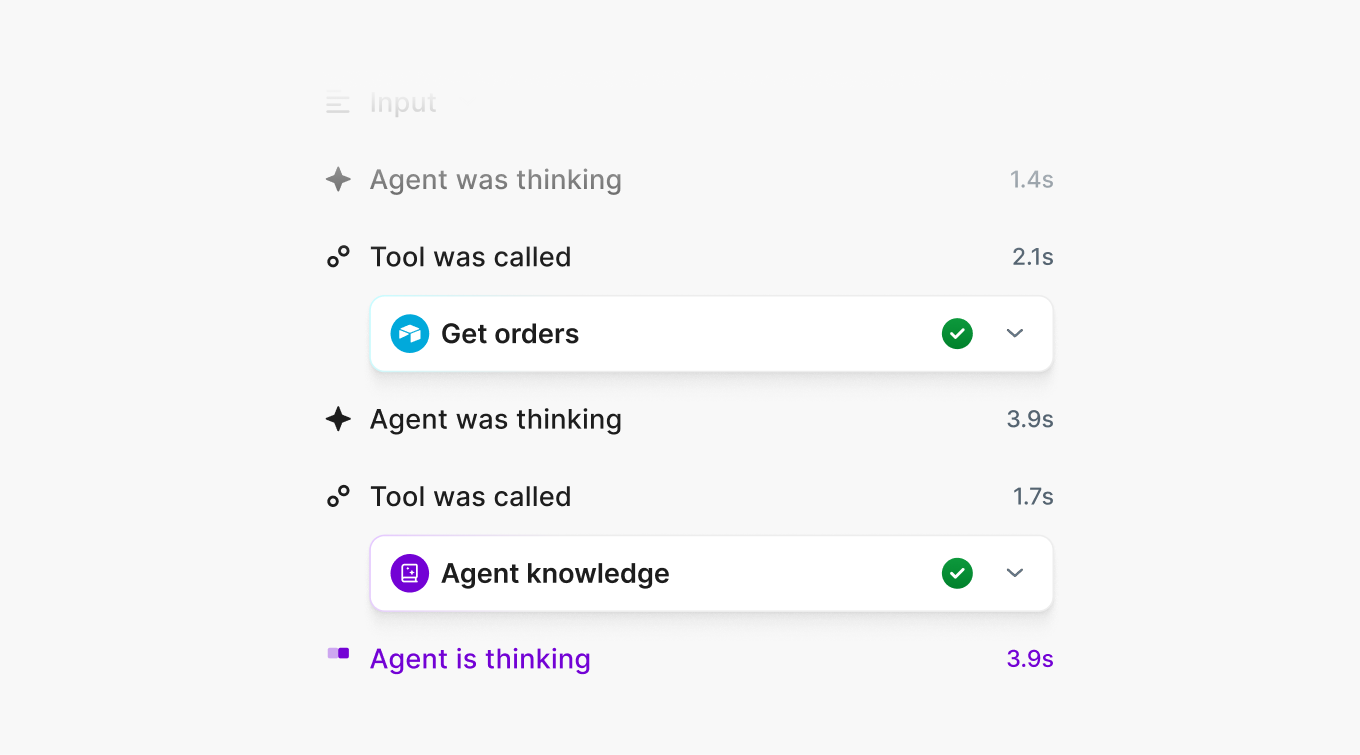Click the Input hamburger icon
The image size is (1360, 755).
338,102
